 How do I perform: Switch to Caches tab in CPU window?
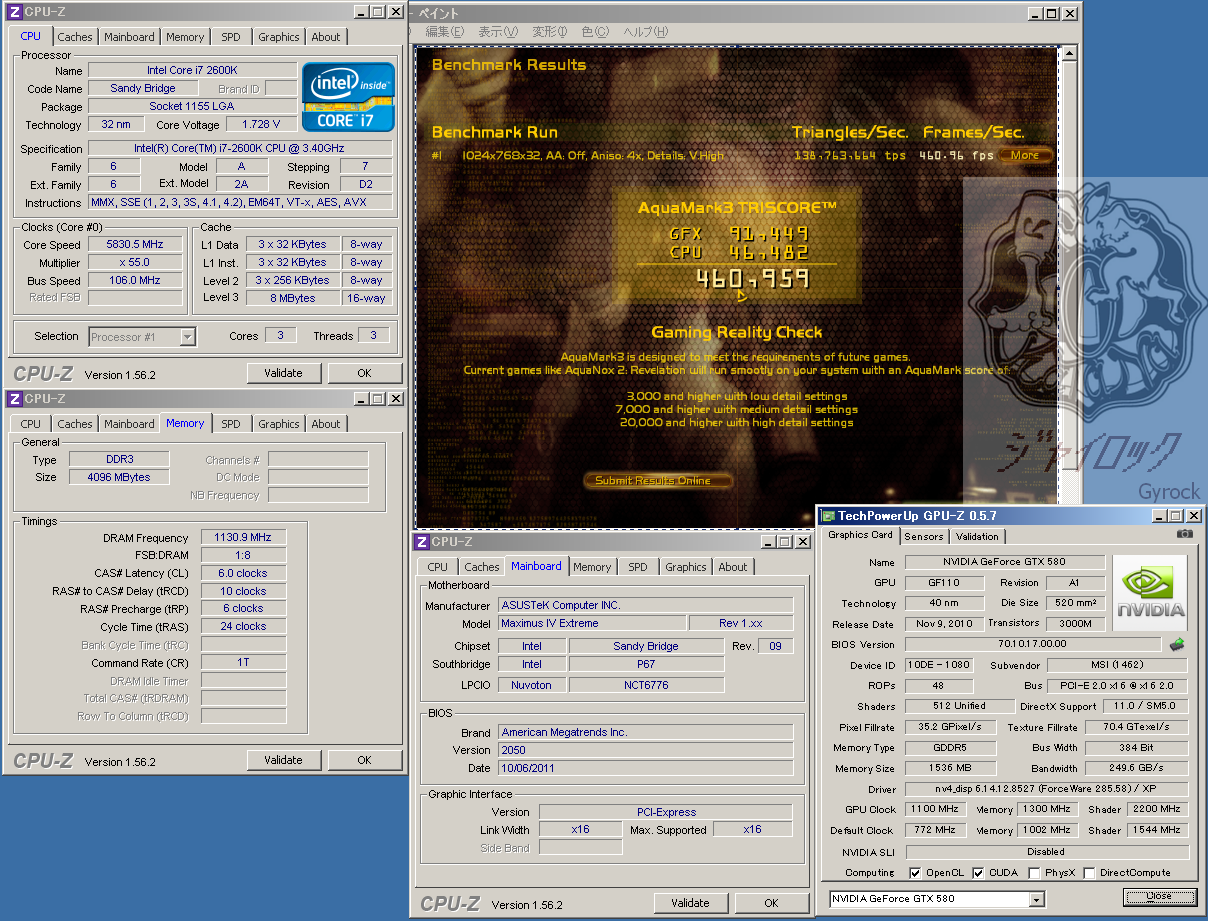(x=74, y=37)
